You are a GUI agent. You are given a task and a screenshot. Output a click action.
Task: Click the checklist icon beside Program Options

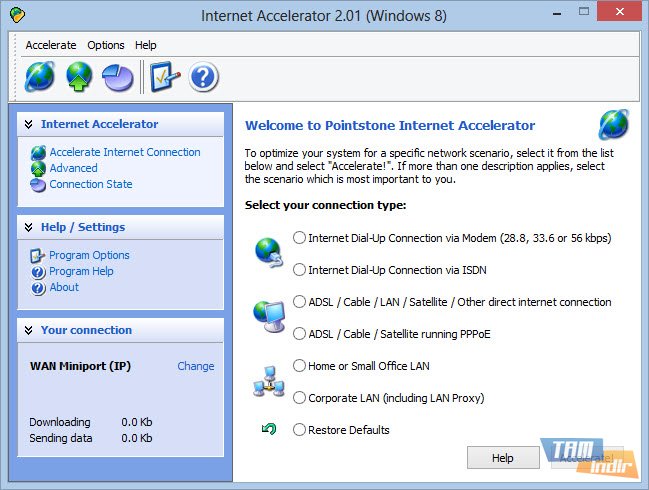pyautogui.click(x=37, y=255)
